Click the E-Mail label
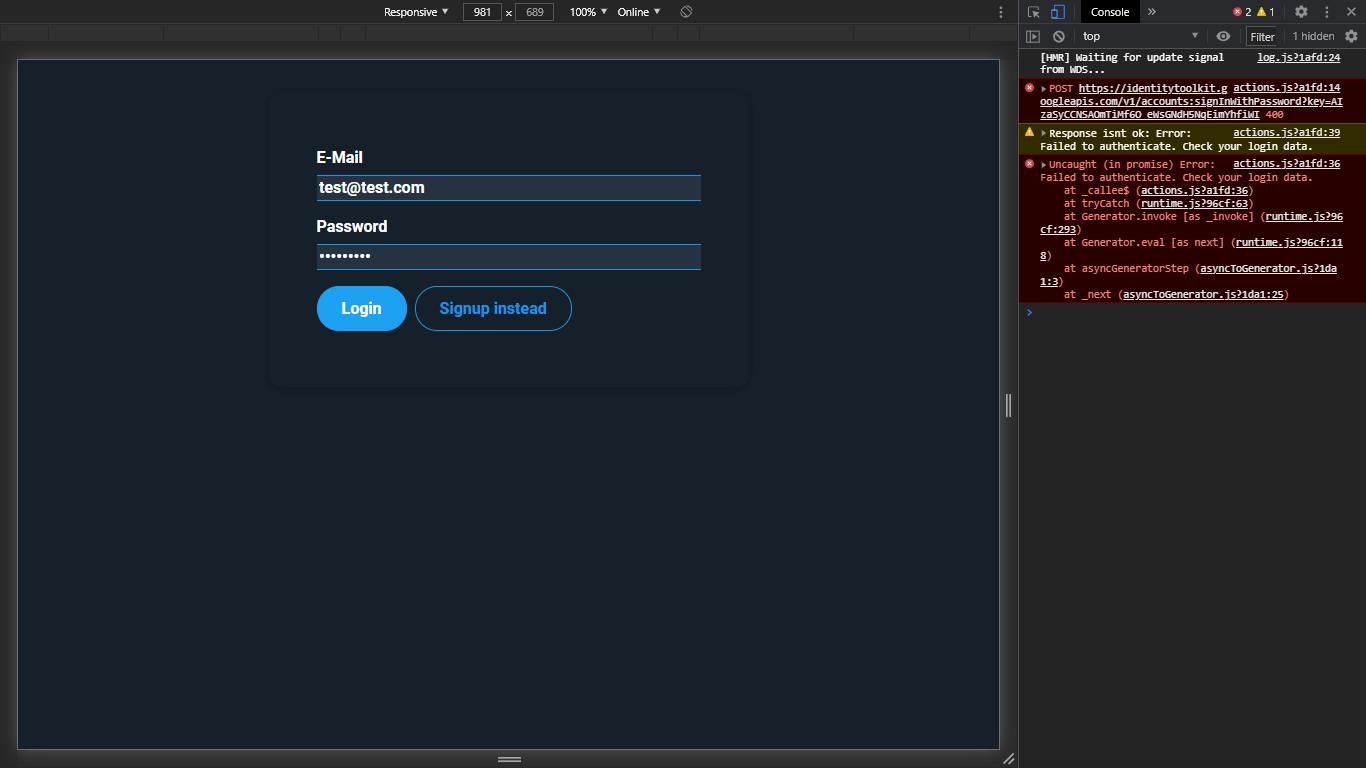The height and width of the screenshot is (768, 1366). point(339,157)
